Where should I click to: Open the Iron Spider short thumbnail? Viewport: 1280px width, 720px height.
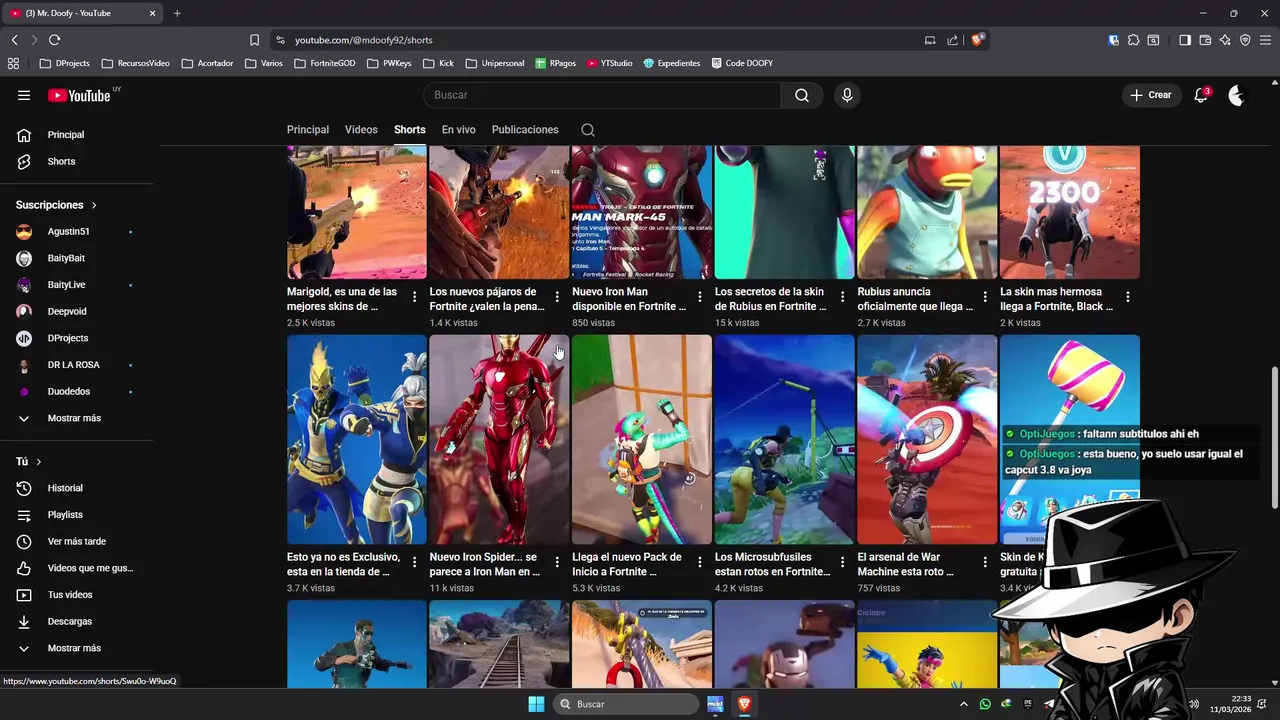click(x=499, y=439)
